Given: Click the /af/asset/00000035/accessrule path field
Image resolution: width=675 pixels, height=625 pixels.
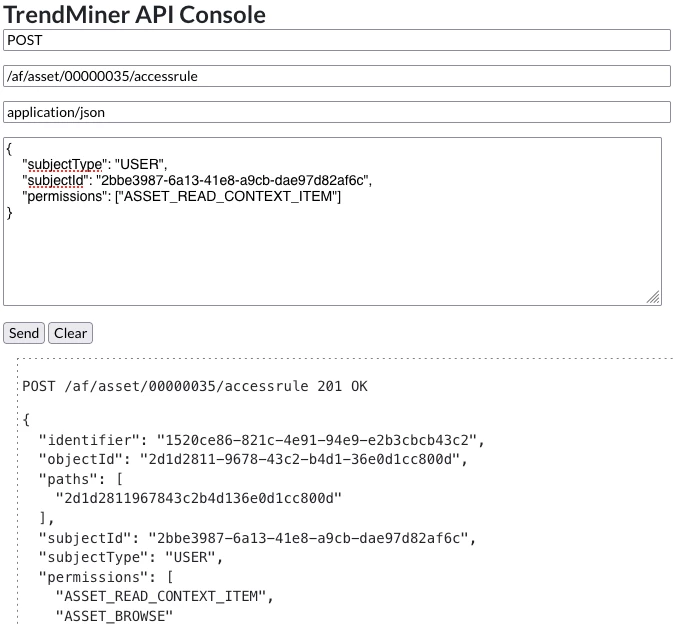Looking at the screenshot, I should (x=337, y=76).
